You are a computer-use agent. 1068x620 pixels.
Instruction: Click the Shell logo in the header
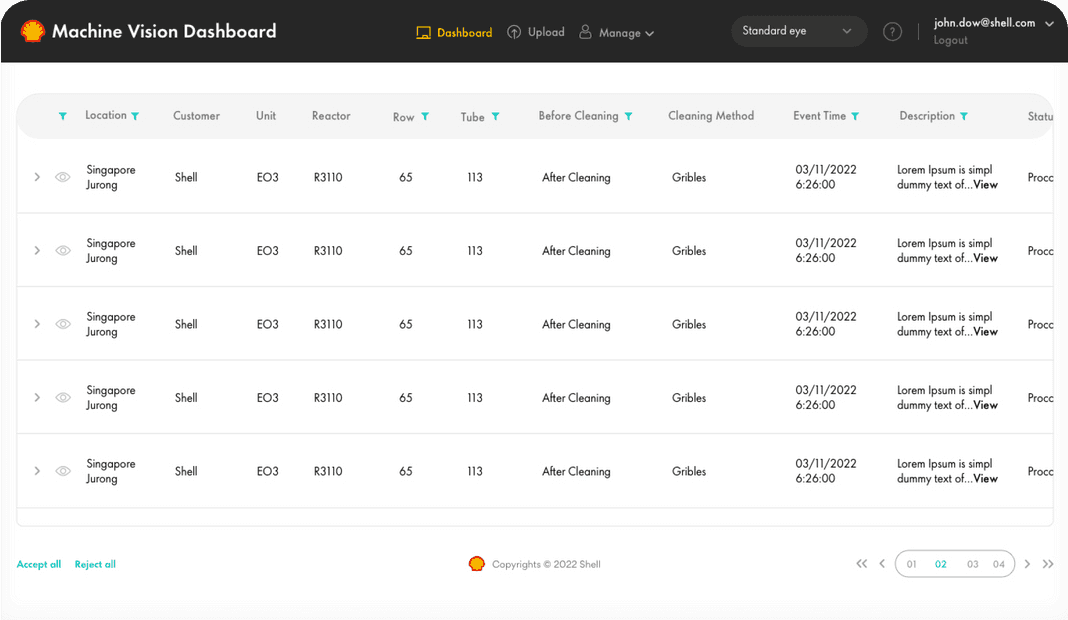33,31
